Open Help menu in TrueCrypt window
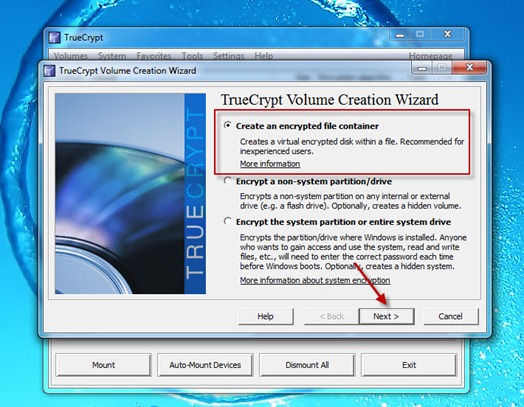The image size is (524, 407). click(264, 56)
